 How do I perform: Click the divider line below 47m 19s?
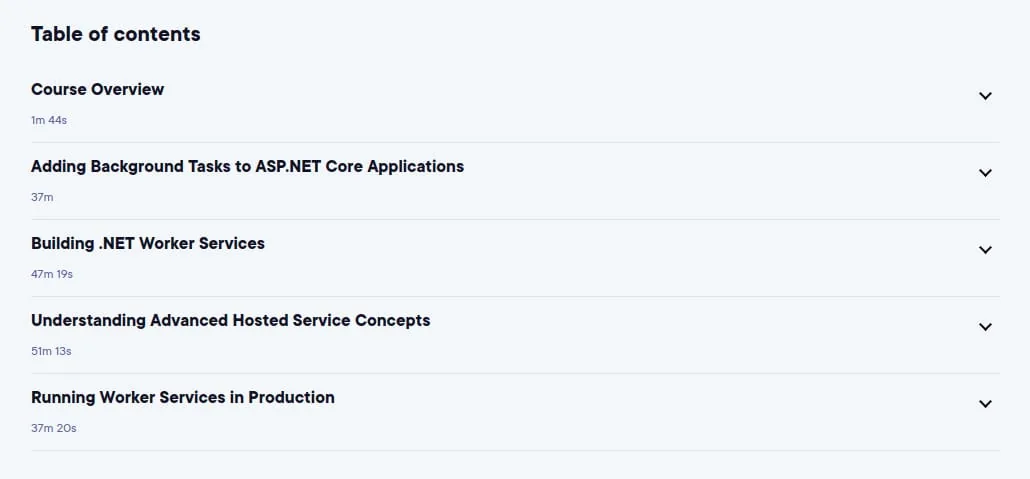click(515, 296)
